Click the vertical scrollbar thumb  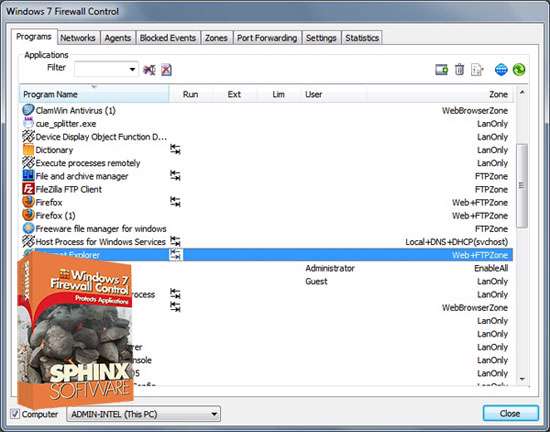coord(522,185)
